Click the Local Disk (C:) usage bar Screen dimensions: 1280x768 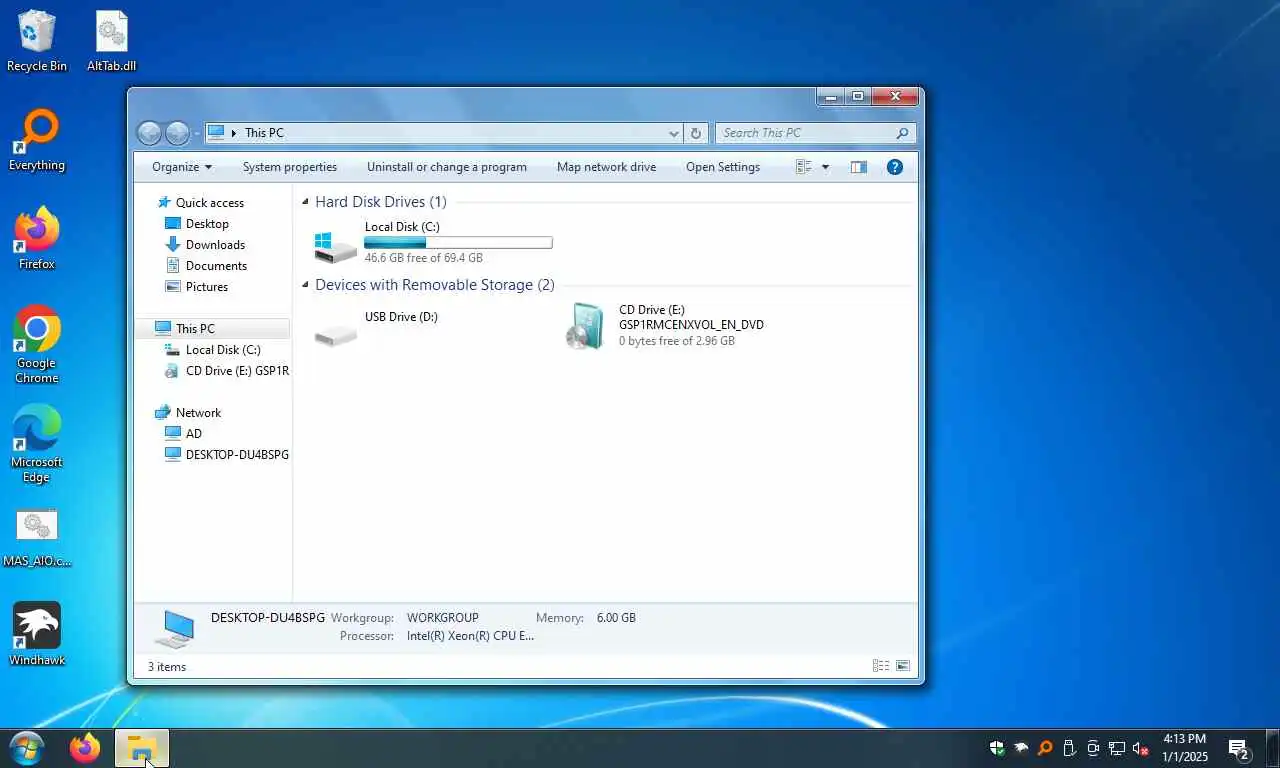click(x=458, y=243)
